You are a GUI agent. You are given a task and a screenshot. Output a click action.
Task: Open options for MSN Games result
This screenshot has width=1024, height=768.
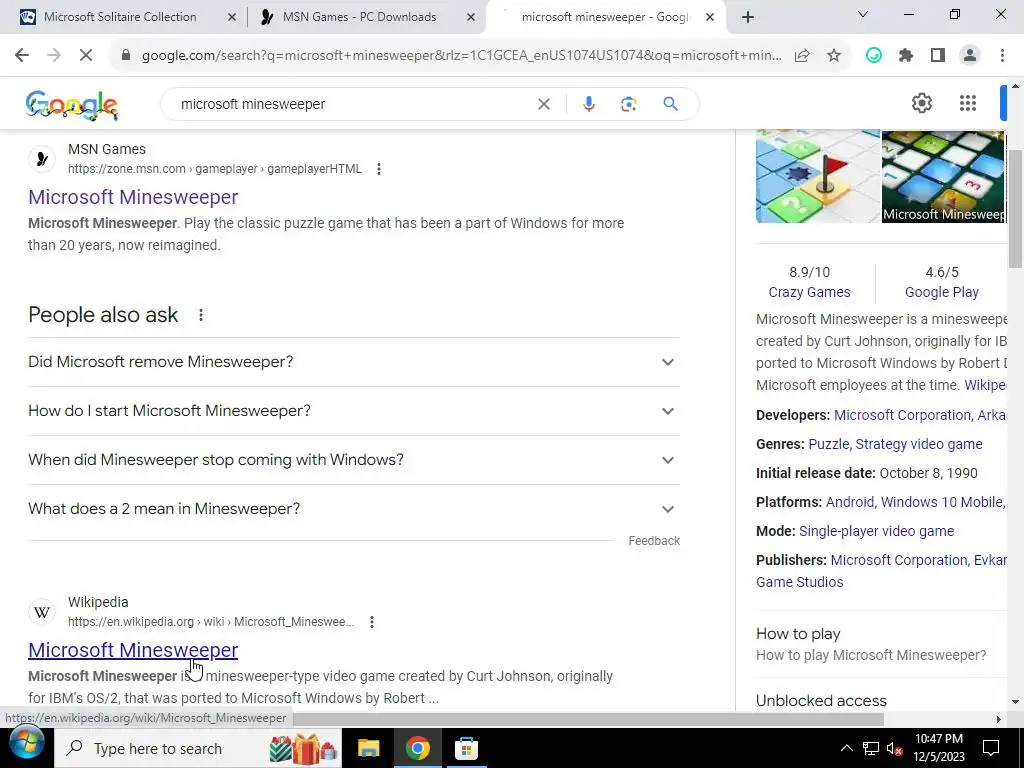379,169
